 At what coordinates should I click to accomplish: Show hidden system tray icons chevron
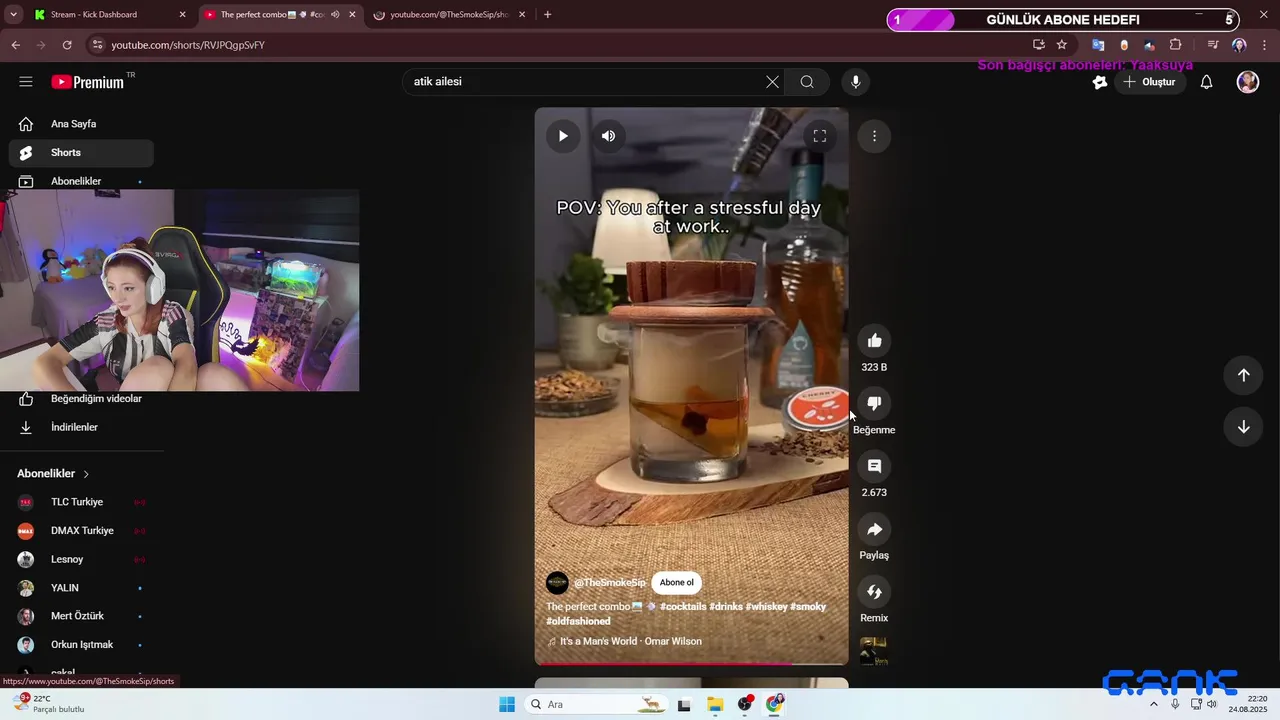(1154, 704)
